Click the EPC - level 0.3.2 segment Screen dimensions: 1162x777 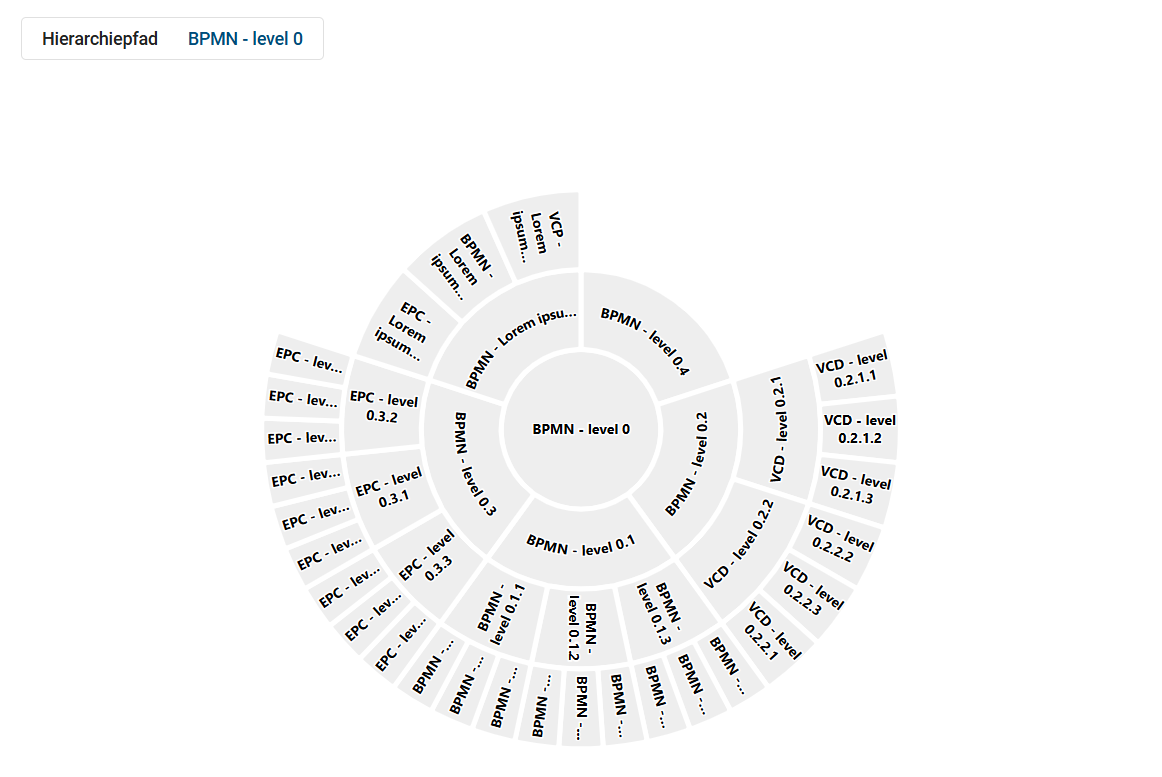click(x=382, y=408)
